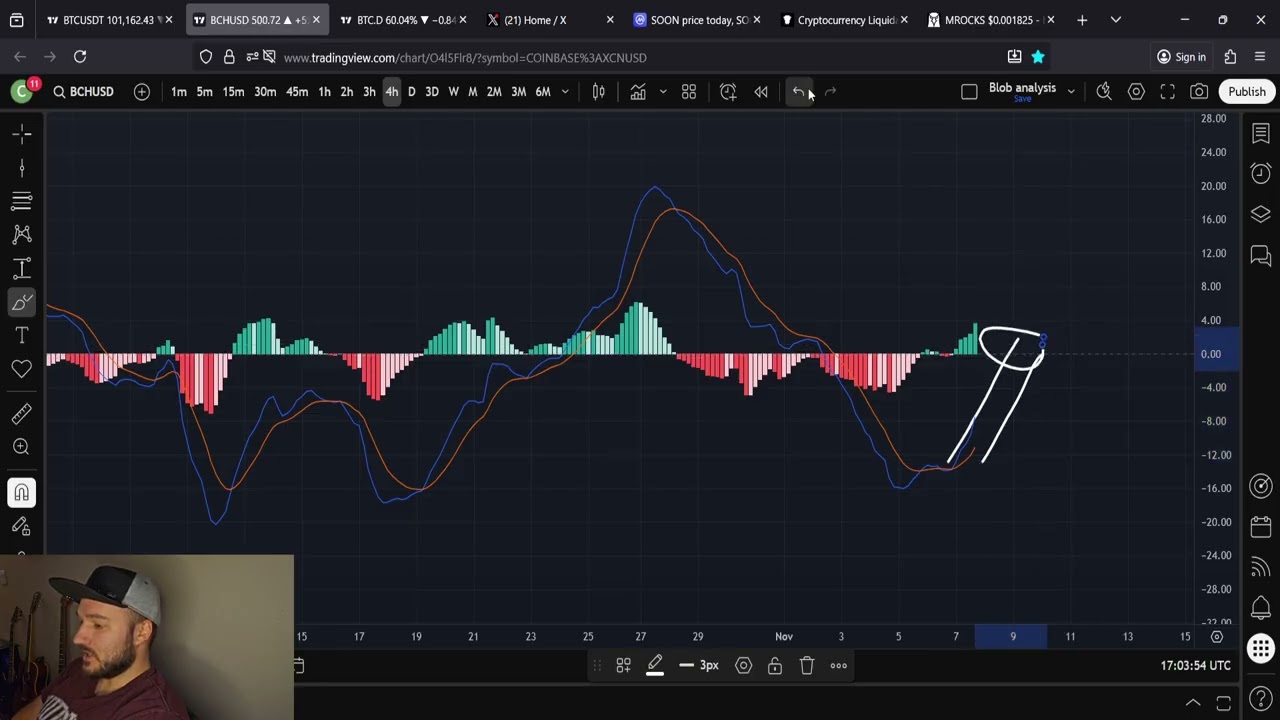1280x720 pixels.
Task: Open chart settings gear in top toolbar
Action: [1136, 92]
